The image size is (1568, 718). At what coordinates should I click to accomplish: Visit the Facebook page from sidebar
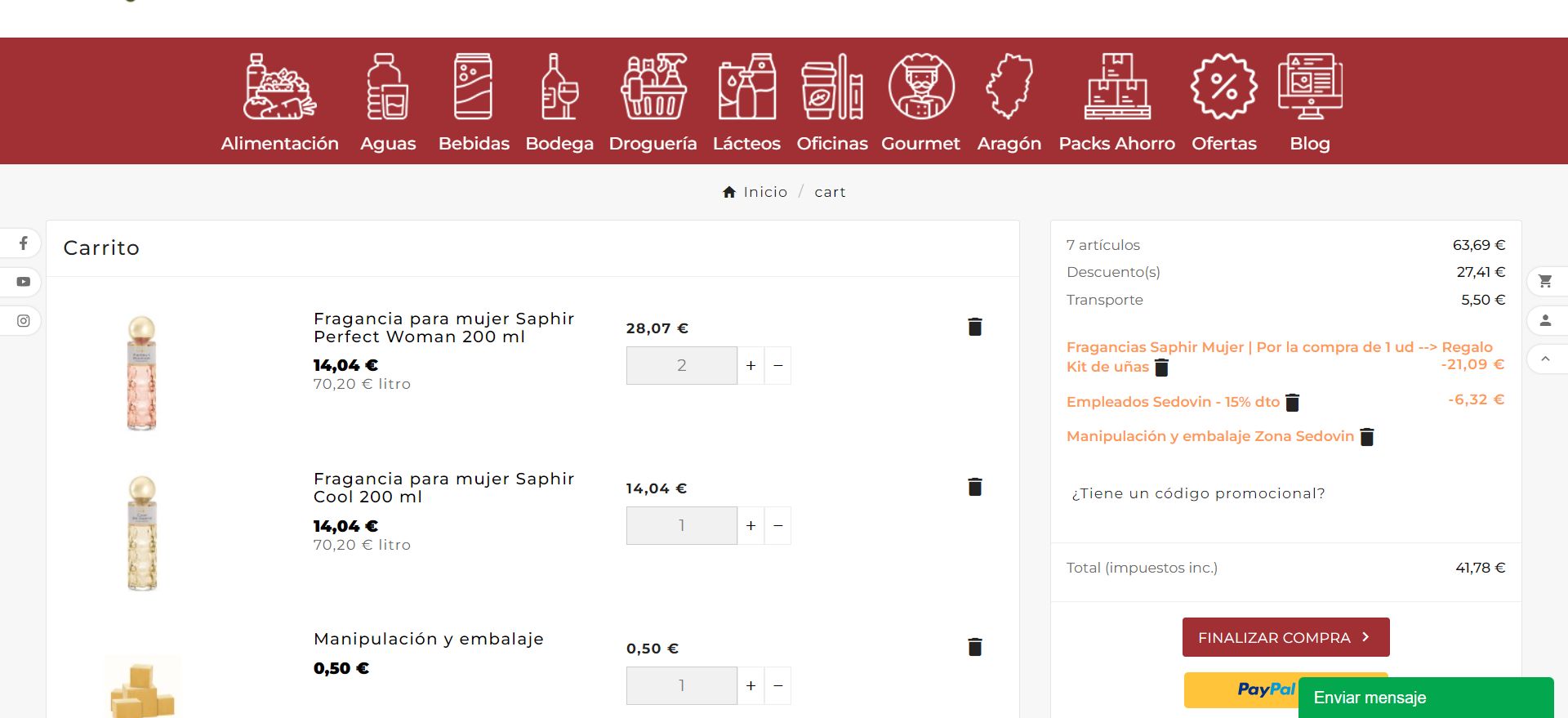pos(24,243)
